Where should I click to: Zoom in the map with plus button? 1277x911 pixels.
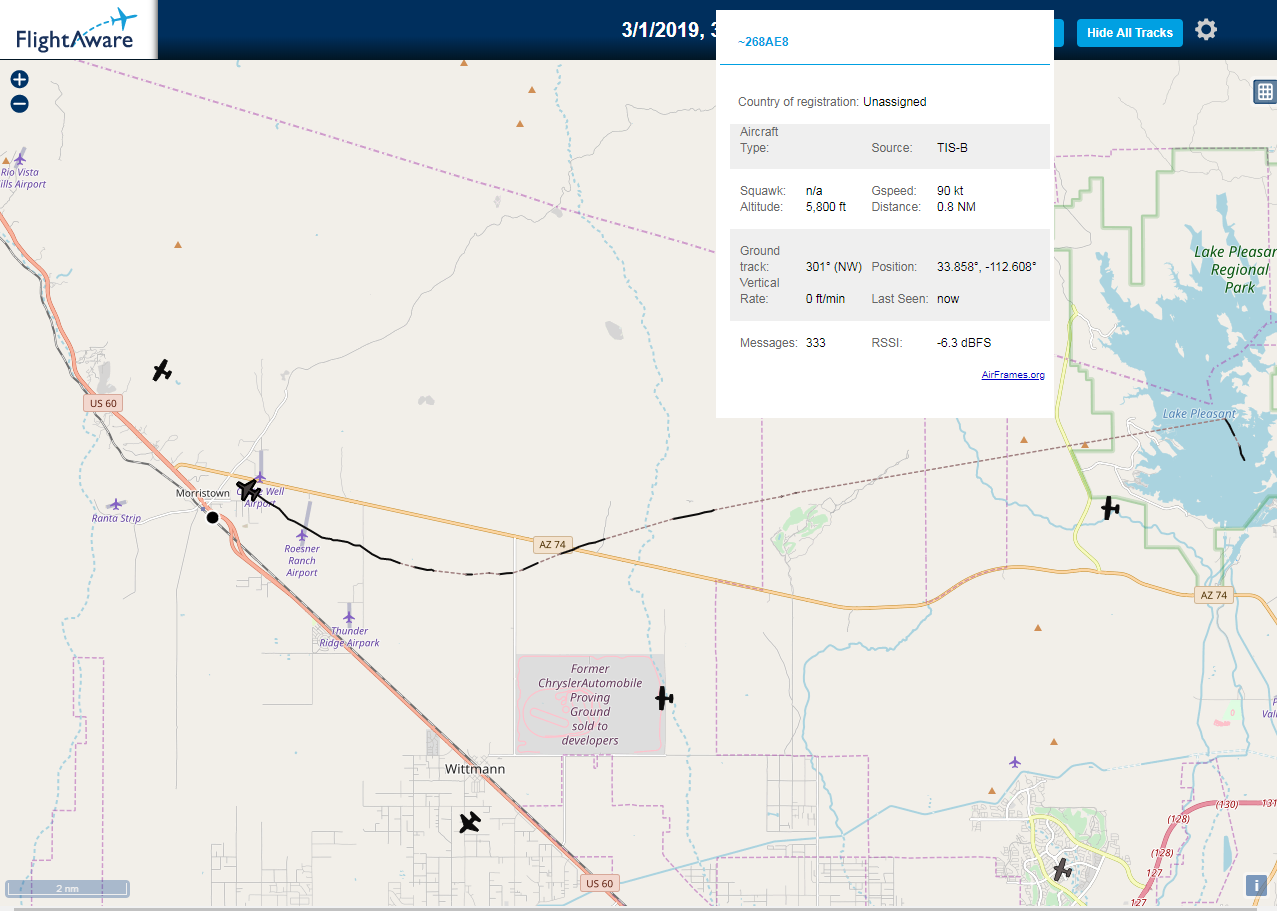click(x=20, y=79)
